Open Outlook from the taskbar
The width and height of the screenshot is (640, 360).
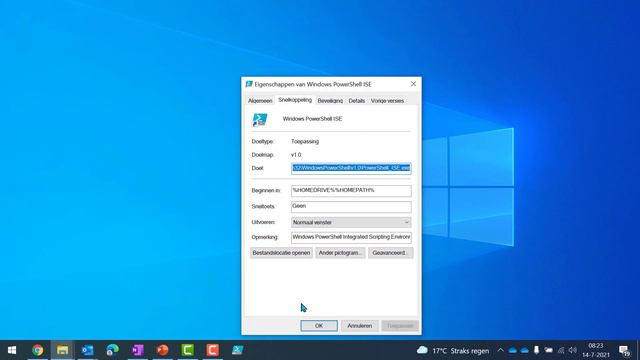point(87,350)
